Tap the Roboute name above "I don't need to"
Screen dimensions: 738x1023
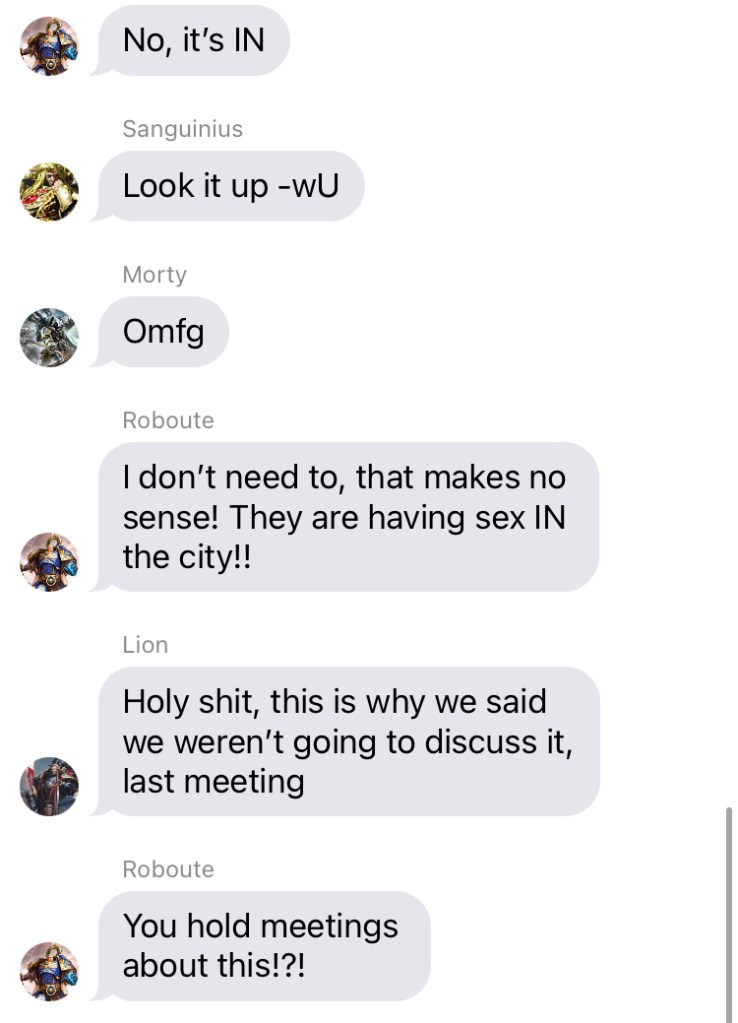[168, 420]
